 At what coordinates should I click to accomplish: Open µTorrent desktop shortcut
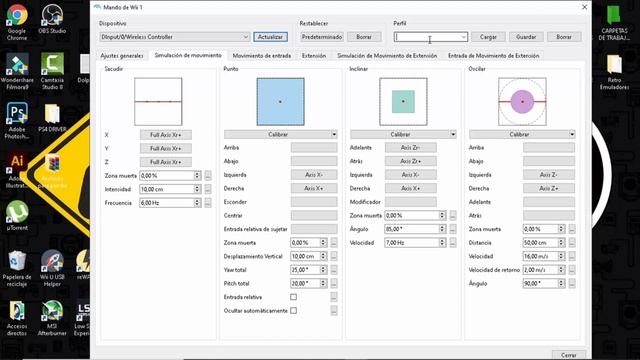(x=17, y=216)
